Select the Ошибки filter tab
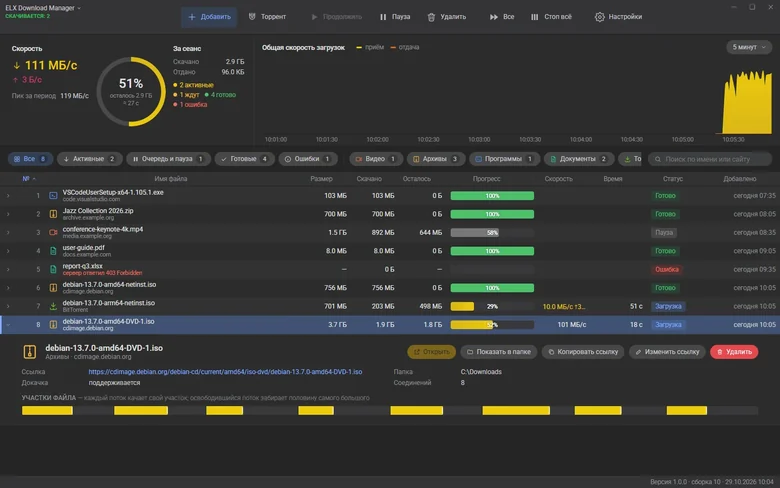The image size is (780, 488). [x=307, y=159]
